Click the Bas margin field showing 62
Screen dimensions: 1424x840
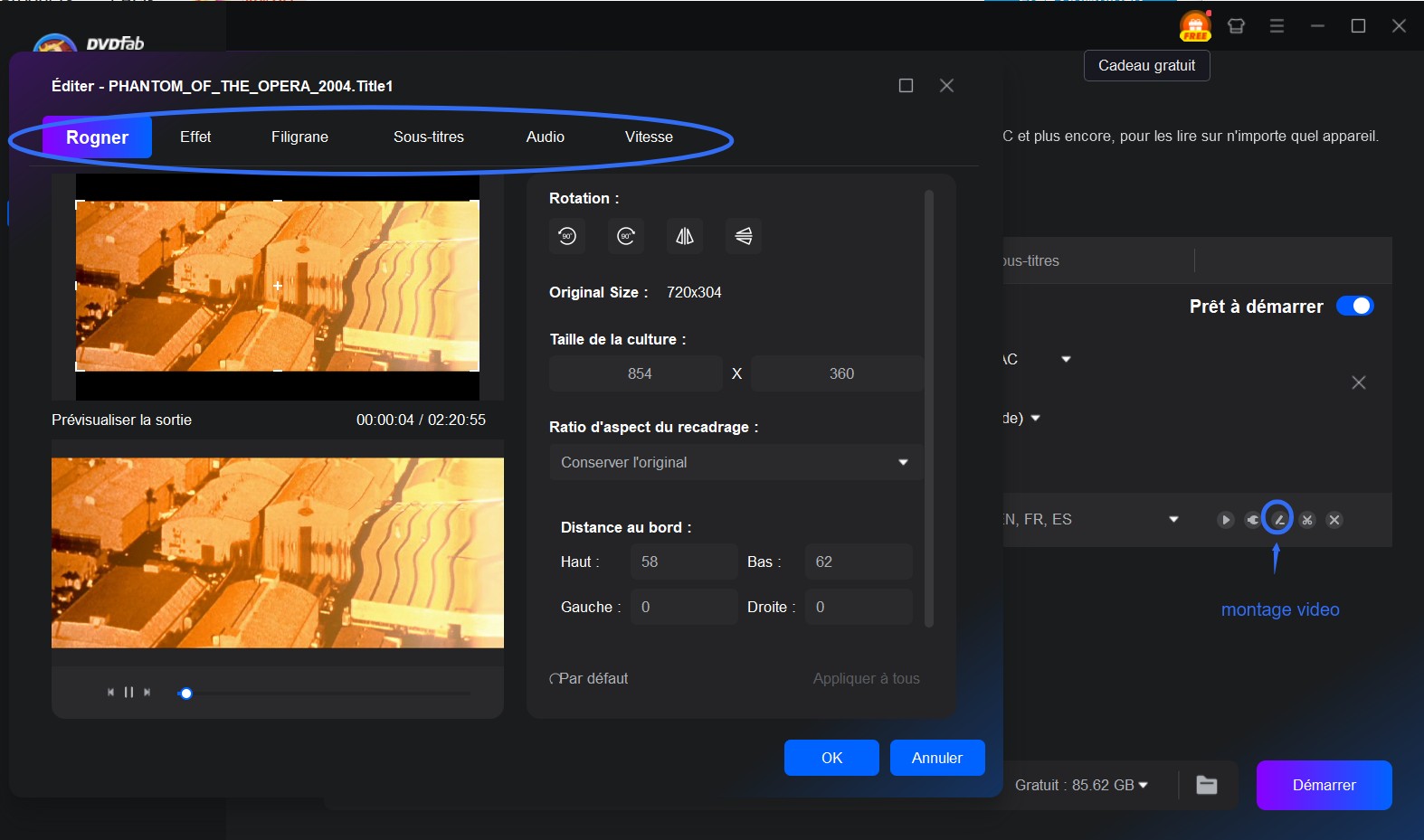(859, 562)
